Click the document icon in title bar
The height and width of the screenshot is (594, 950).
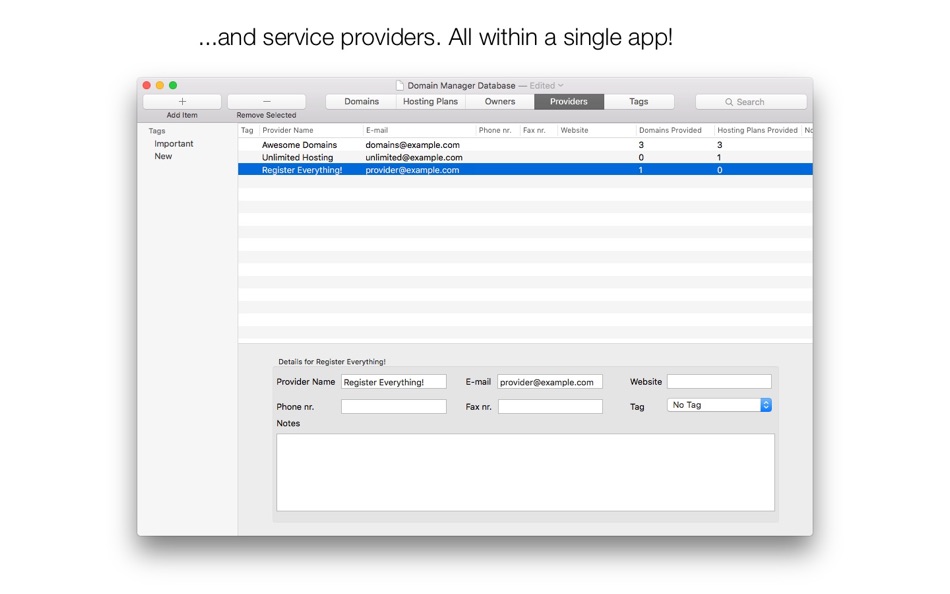pyautogui.click(x=400, y=85)
